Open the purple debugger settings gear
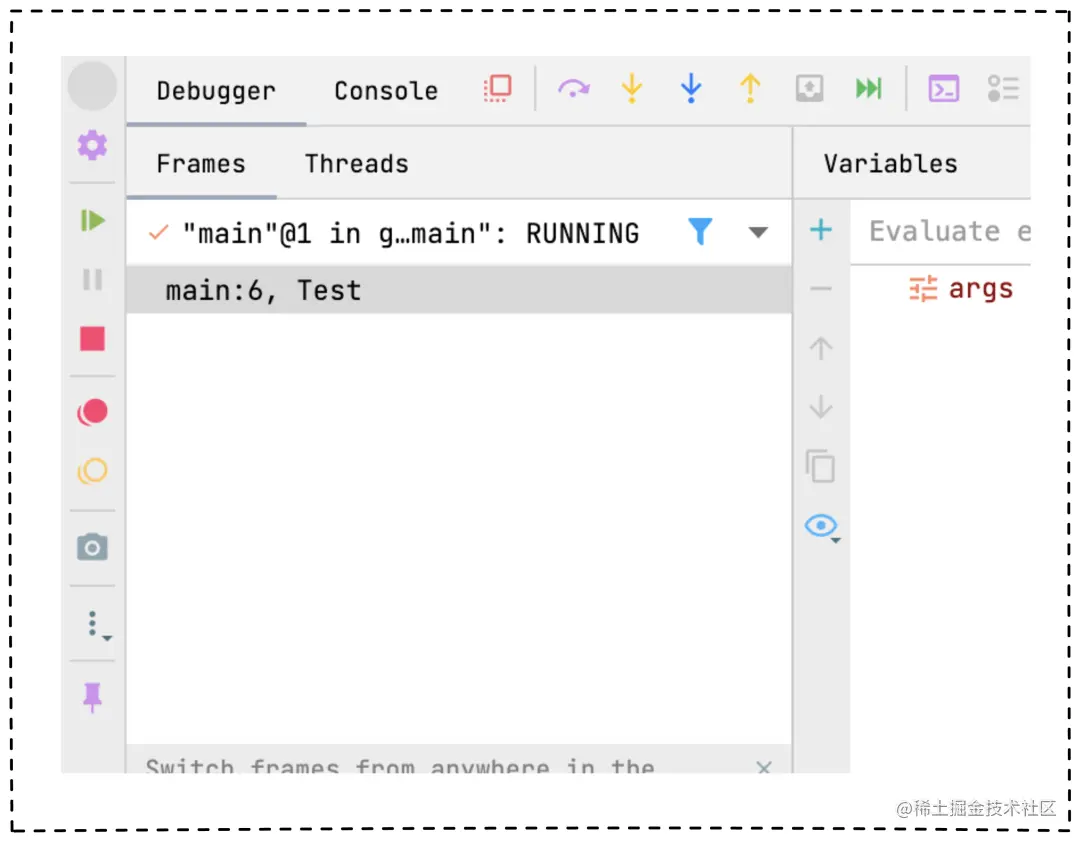1080x842 pixels. click(92, 145)
